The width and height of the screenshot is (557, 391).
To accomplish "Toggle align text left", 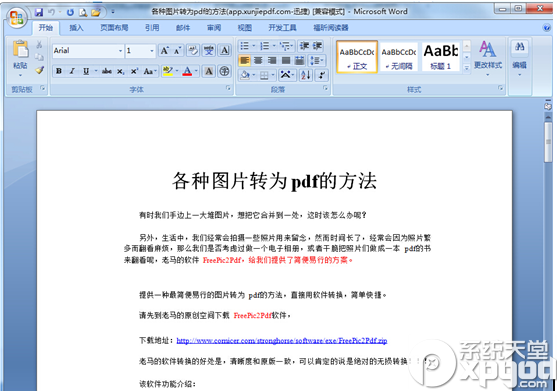I will [x=244, y=60].
